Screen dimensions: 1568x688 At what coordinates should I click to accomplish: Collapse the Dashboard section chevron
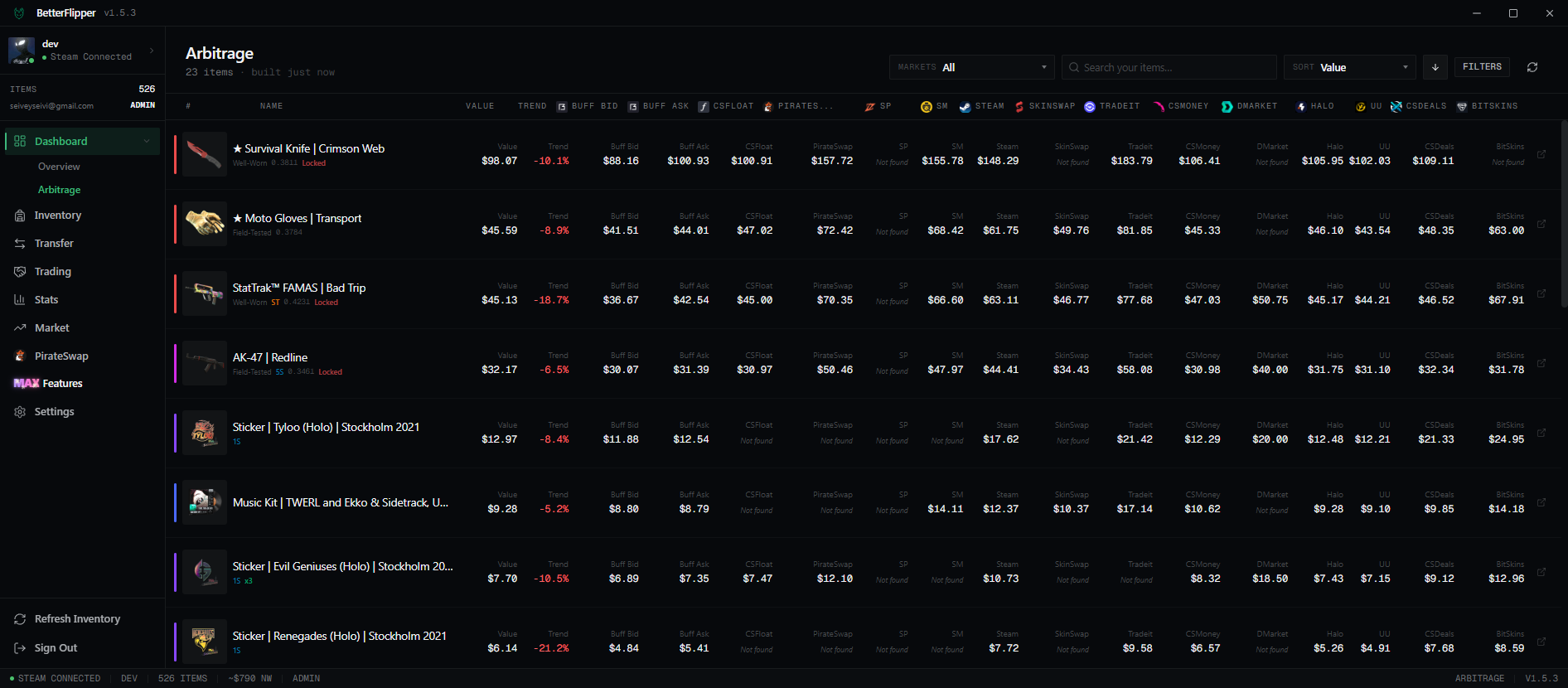147,141
